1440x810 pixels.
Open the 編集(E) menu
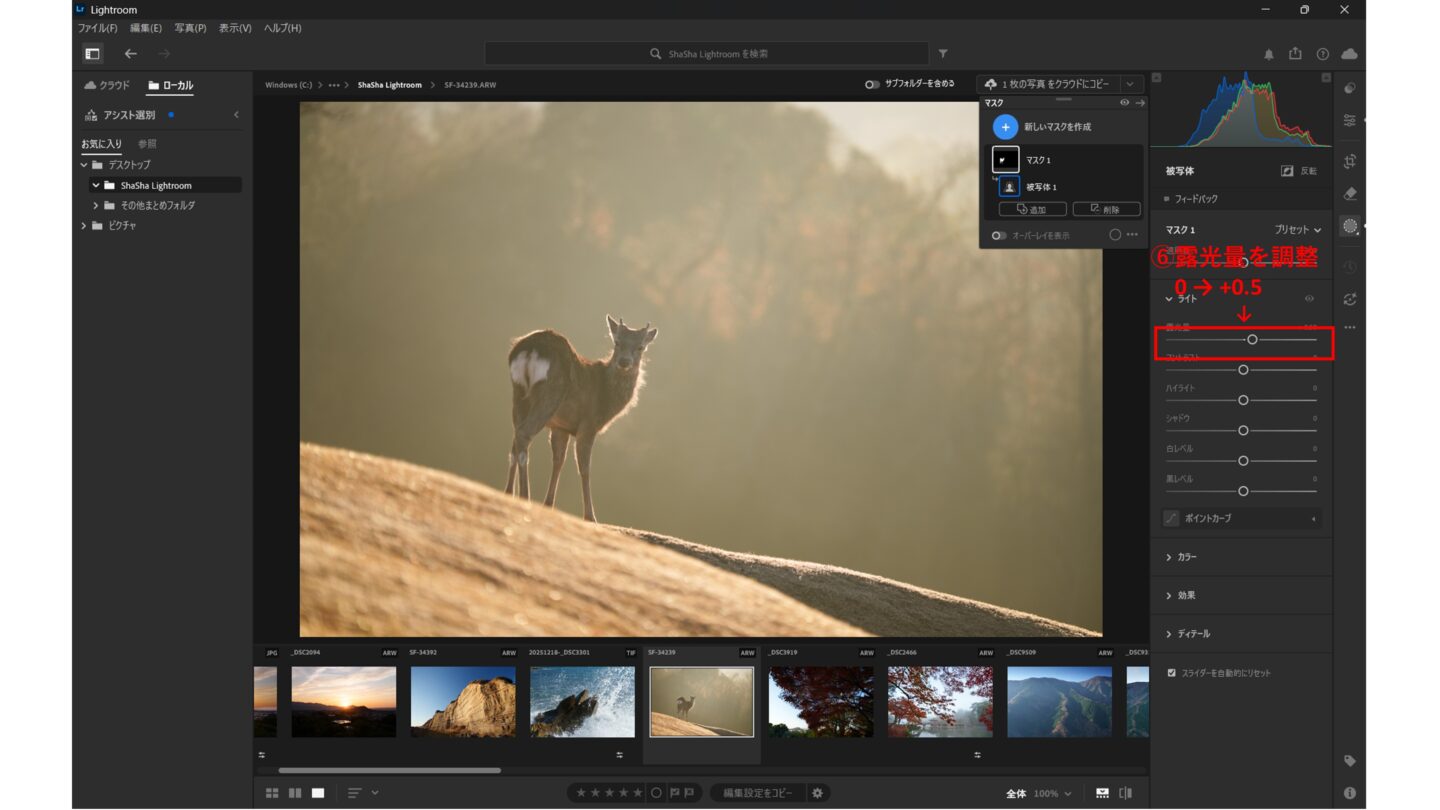tap(146, 28)
